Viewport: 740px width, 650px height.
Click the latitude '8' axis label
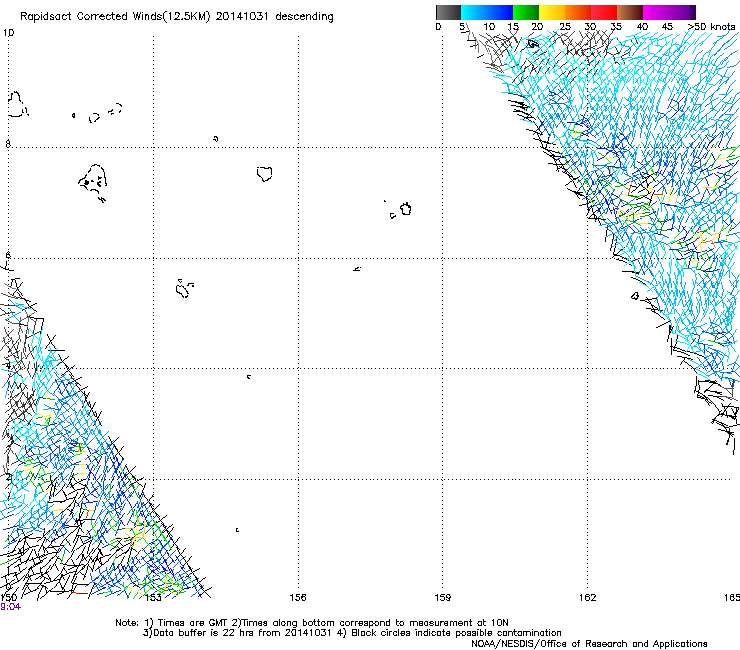(8, 144)
